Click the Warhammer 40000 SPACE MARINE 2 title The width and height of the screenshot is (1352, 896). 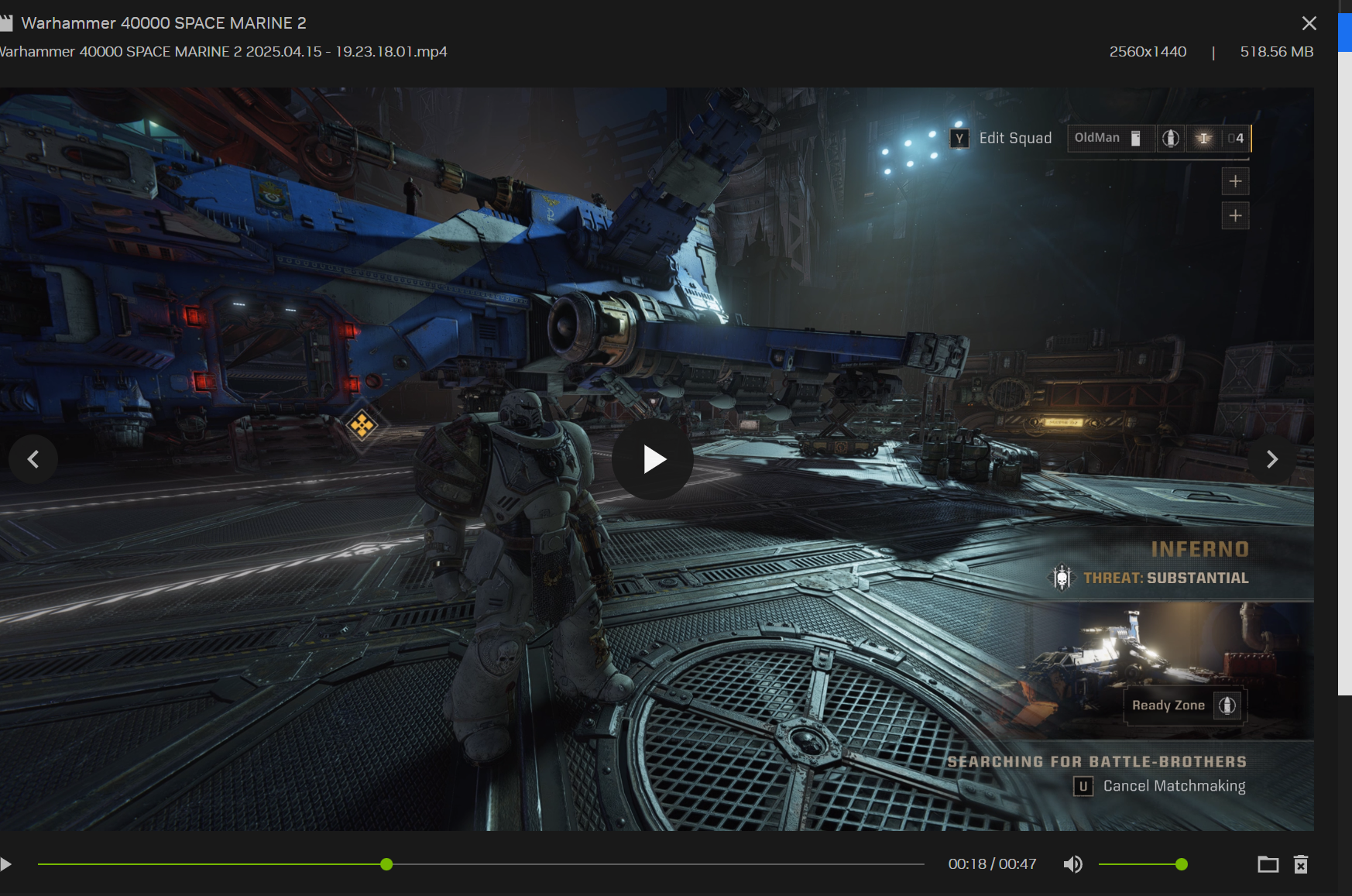[163, 23]
